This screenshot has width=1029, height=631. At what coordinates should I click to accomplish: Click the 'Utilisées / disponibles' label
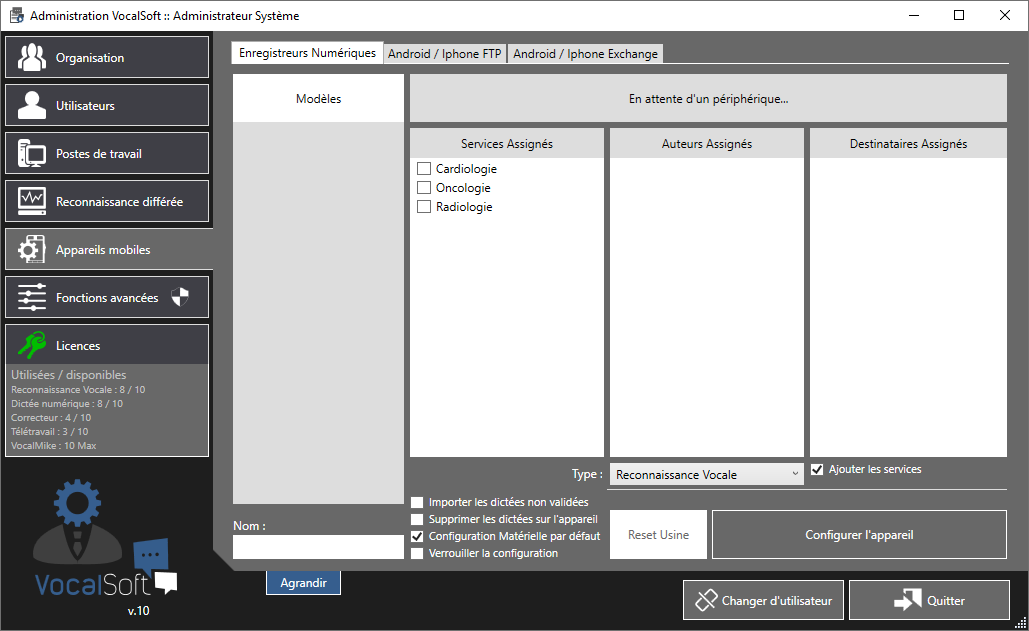click(68, 375)
